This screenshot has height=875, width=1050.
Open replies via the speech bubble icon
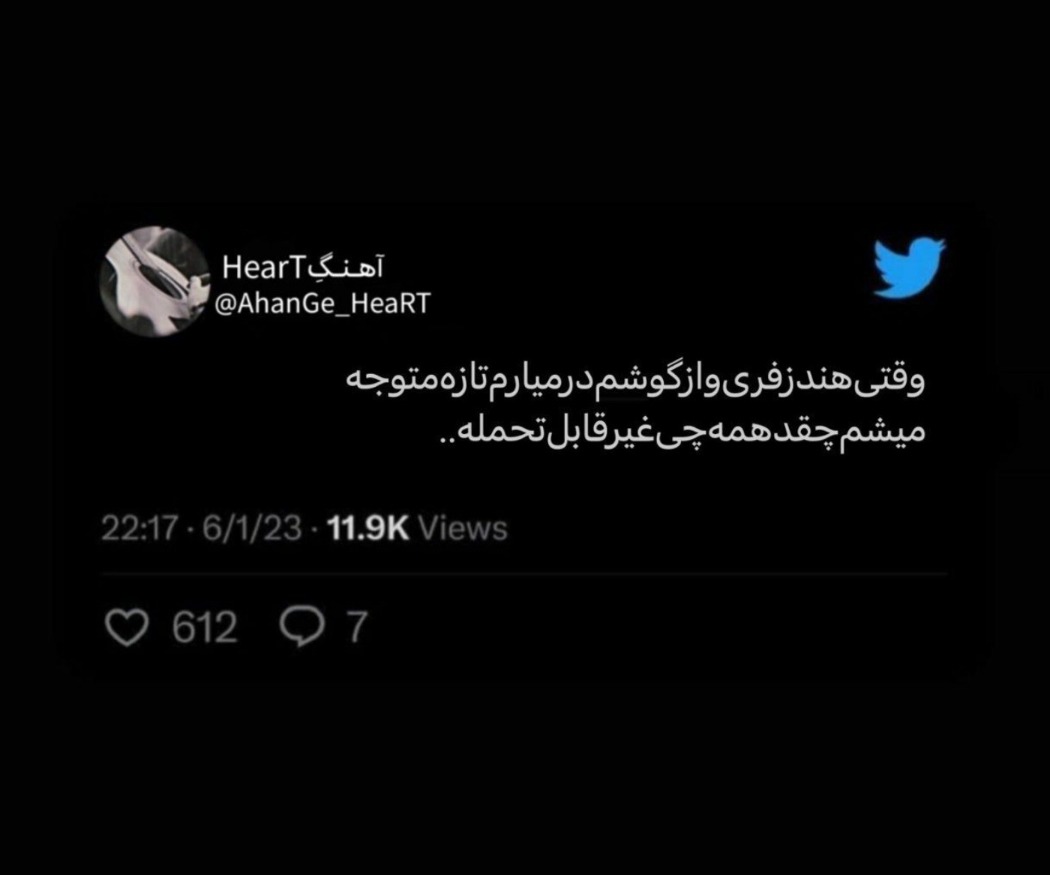click(x=301, y=627)
